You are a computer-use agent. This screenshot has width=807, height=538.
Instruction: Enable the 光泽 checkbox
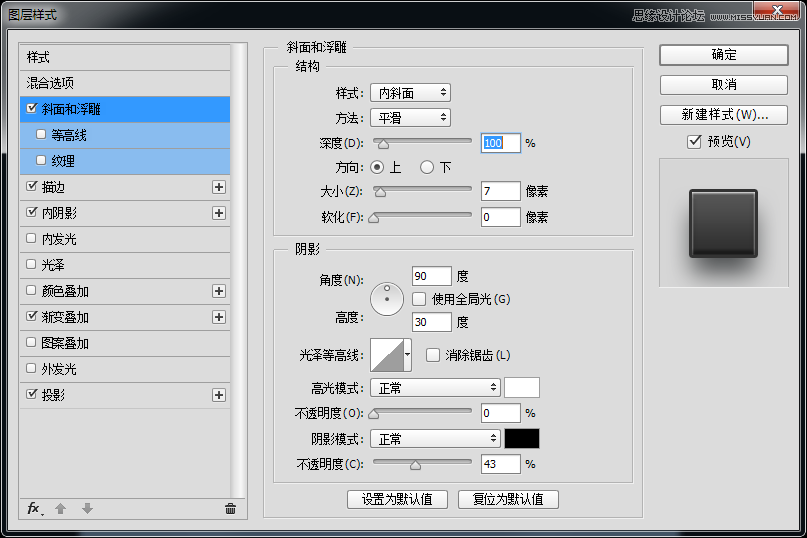coord(31,264)
